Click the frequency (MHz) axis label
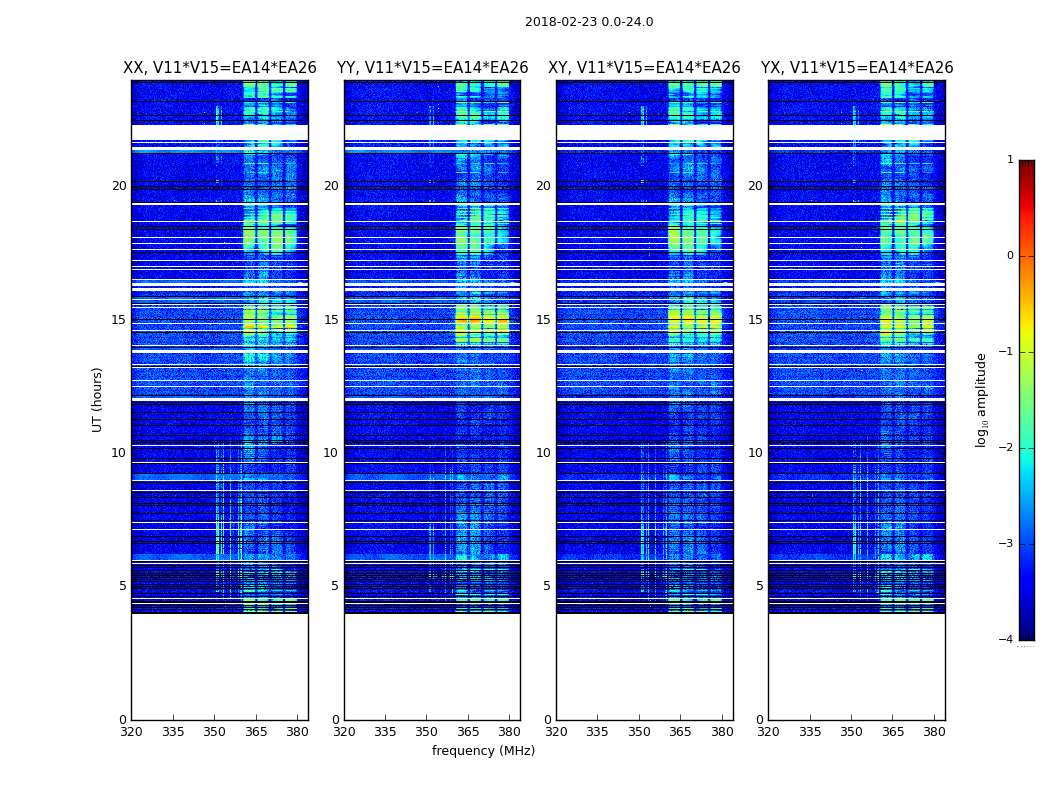The width and height of the screenshot is (1050, 800). click(x=483, y=750)
